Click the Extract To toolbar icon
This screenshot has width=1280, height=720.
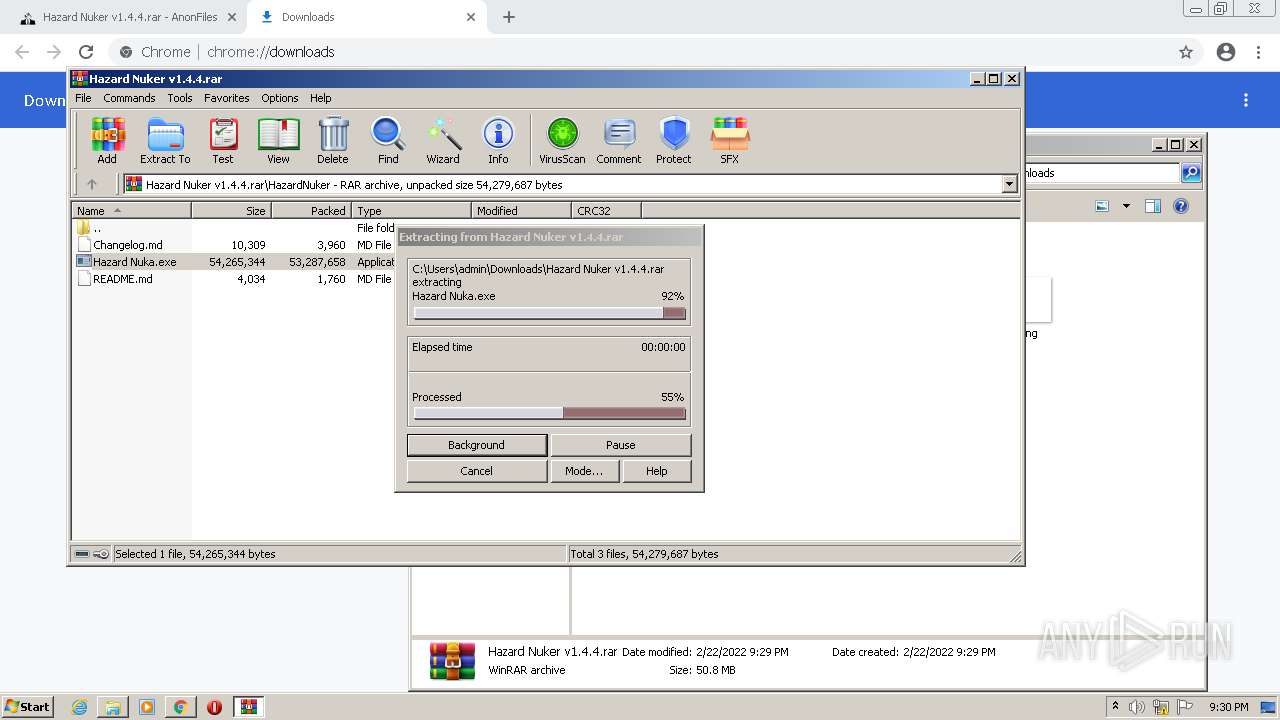point(165,140)
